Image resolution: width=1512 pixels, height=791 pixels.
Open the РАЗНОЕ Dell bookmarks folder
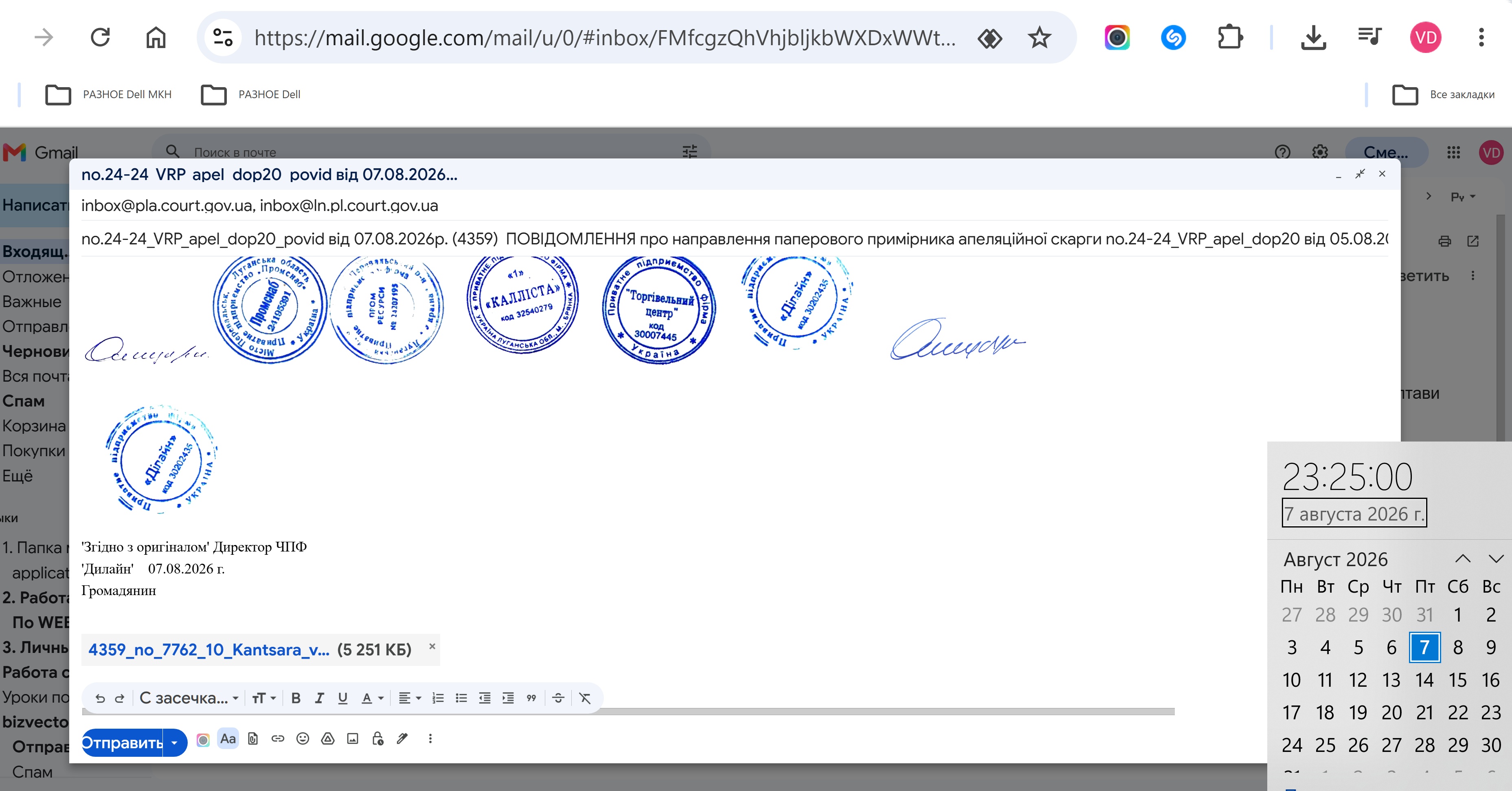pos(250,94)
